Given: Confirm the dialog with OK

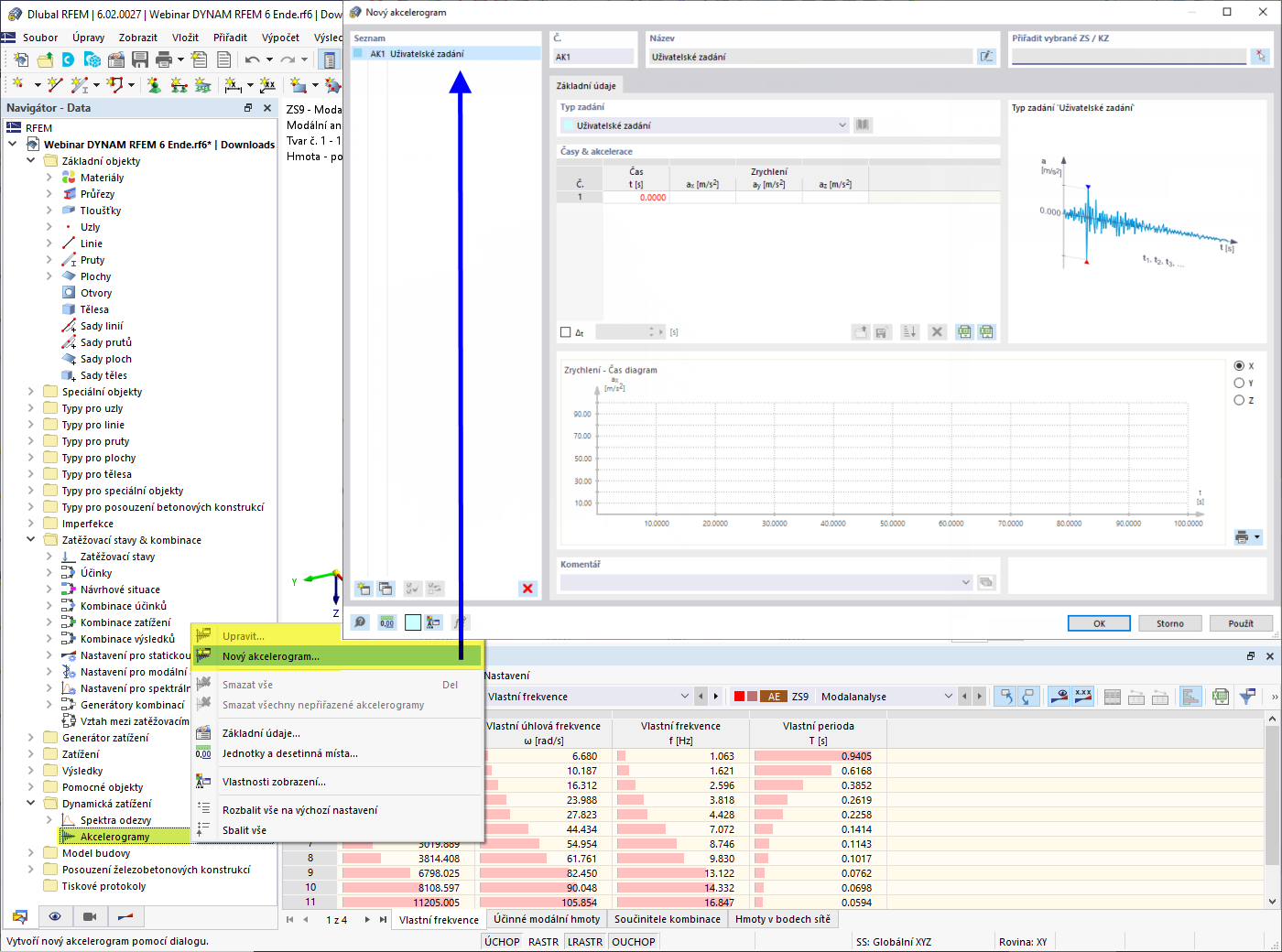Looking at the screenshot, I should pos(1099,623).
